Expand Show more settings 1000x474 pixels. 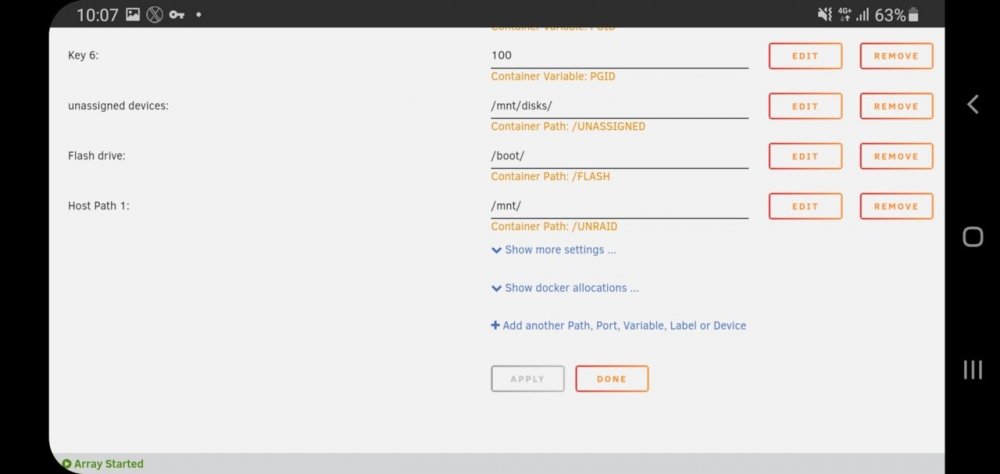554,250
